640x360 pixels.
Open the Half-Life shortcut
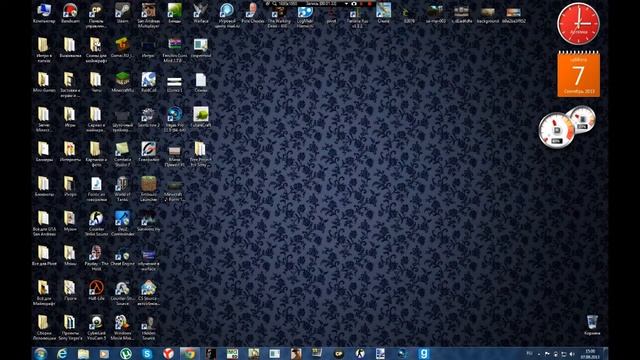click(96, 291)
